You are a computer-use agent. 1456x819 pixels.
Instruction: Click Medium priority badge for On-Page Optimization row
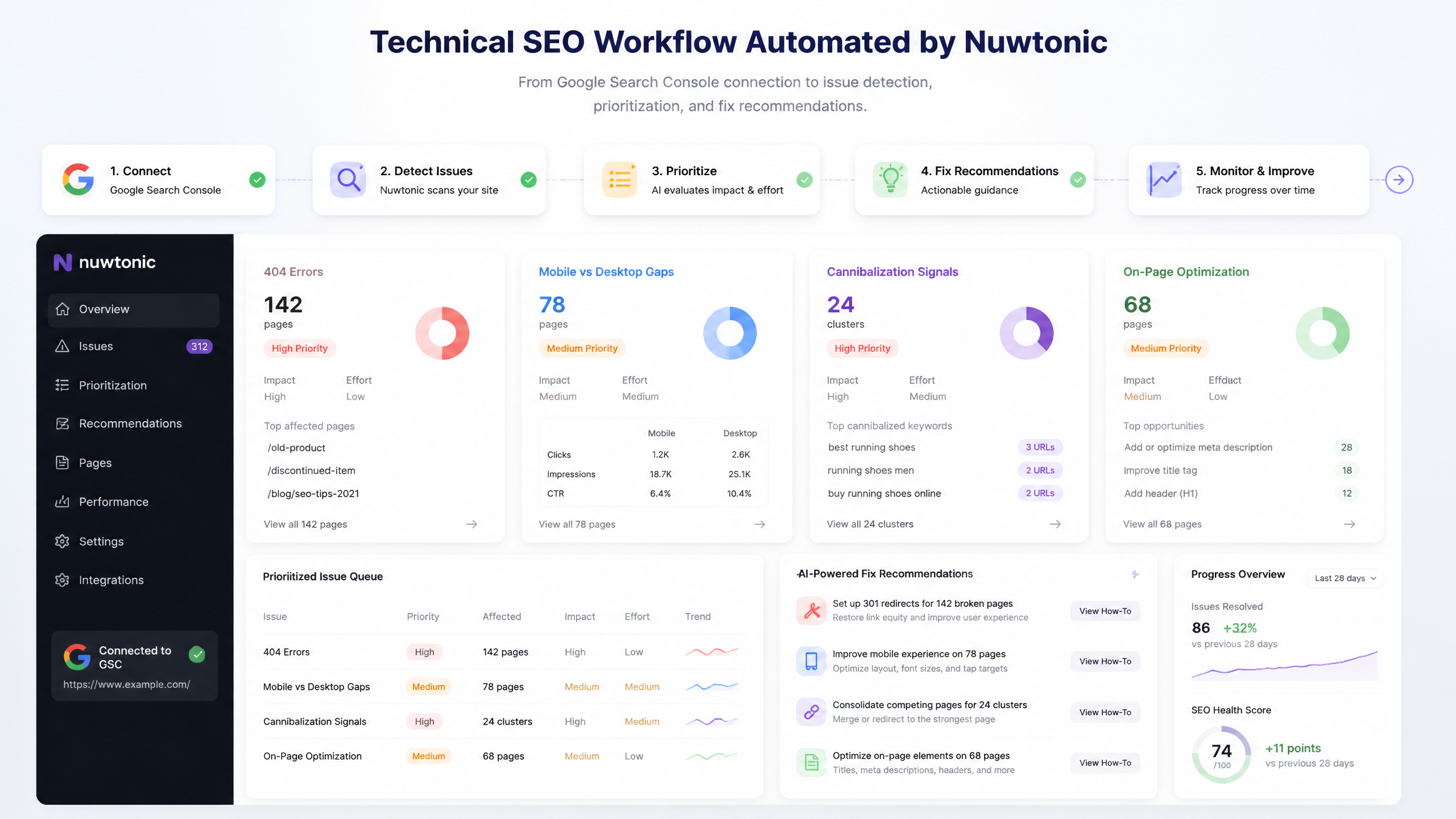pos(428,756)
